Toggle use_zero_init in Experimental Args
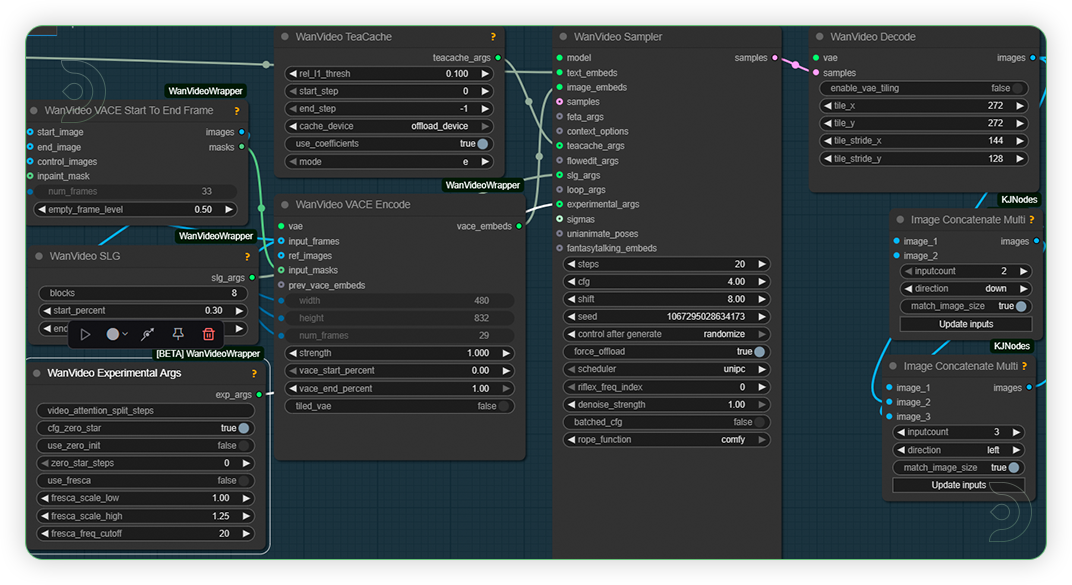The height and width of the screenshot is (585, 1072). (145, 446)
